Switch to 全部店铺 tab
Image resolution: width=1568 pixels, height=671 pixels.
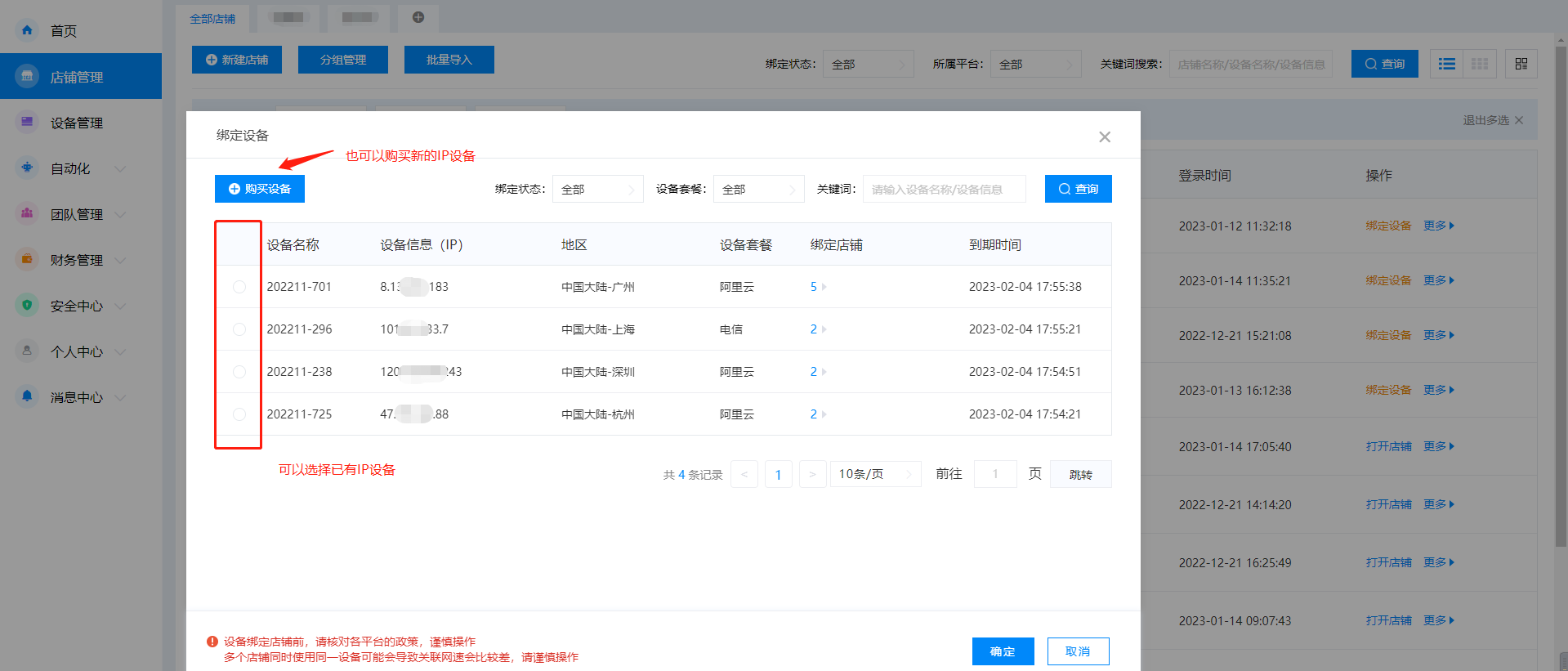click(212, 18)
